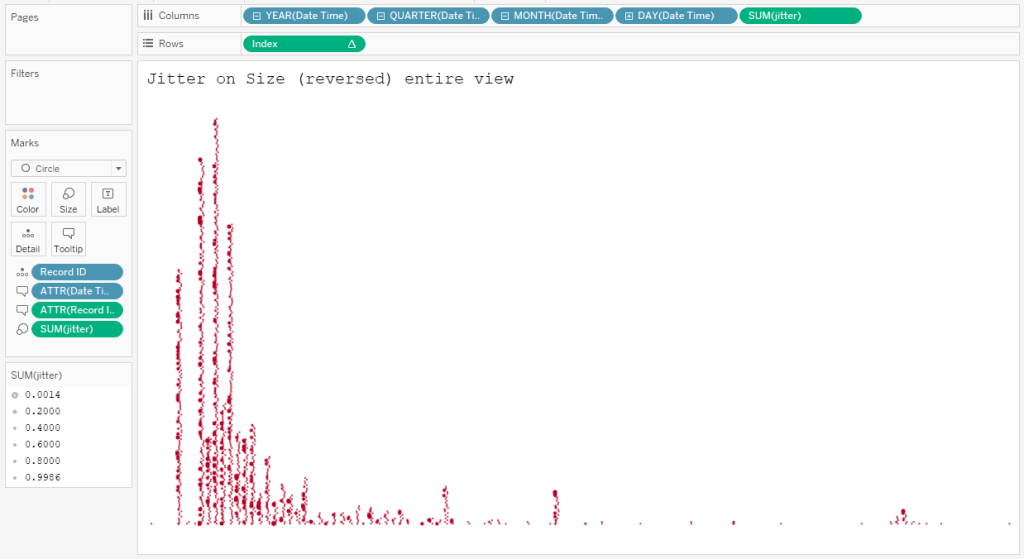Viewport: 1024px width, 559px height.
Task: Click the delta symbol on Index pill
Action: click(351, 44)
